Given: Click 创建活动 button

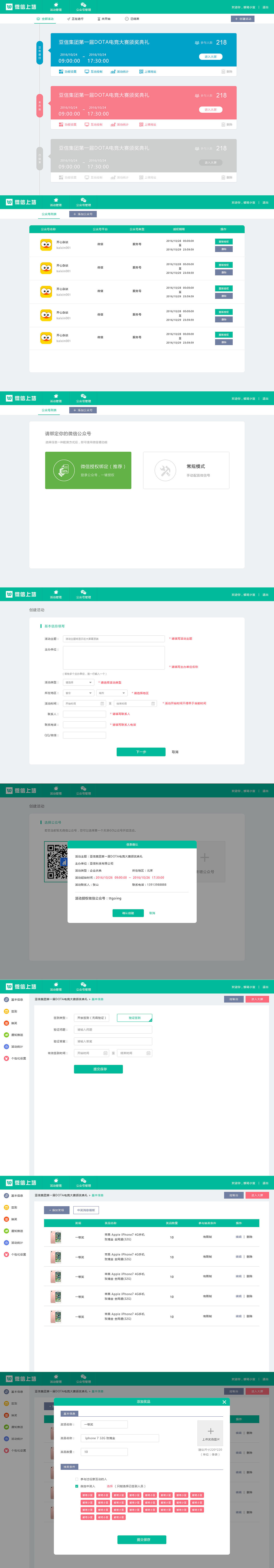Looking at the screenshot, I should coord(243,19).
